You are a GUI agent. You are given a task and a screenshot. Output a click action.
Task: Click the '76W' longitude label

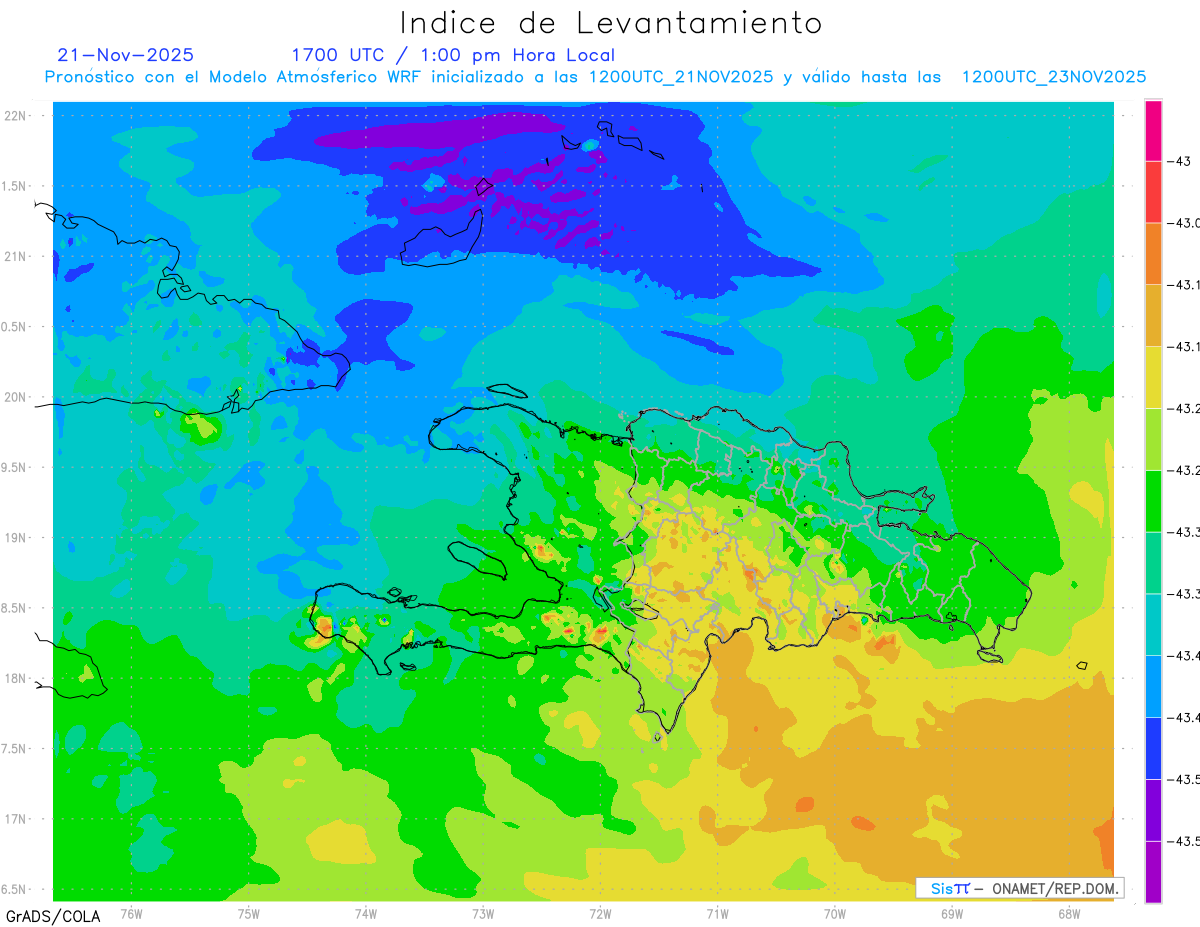click(131, 913)
